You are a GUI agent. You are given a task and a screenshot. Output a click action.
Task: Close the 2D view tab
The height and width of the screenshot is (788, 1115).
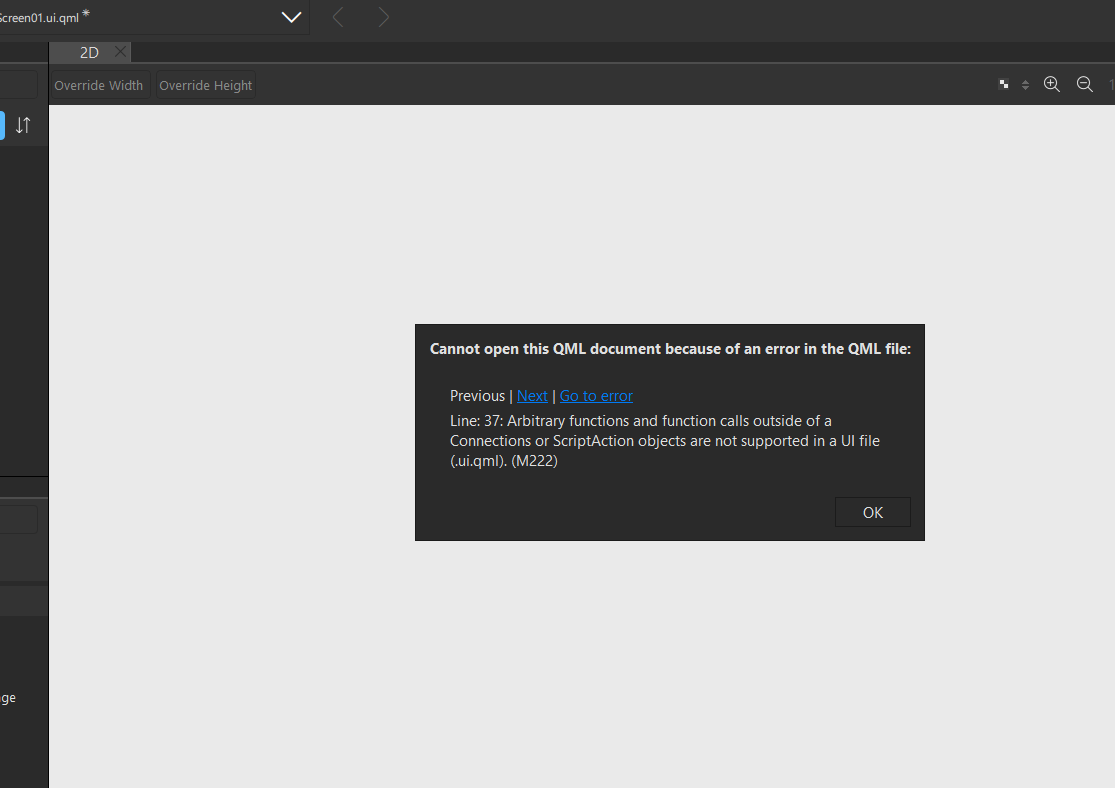(120, 52)
